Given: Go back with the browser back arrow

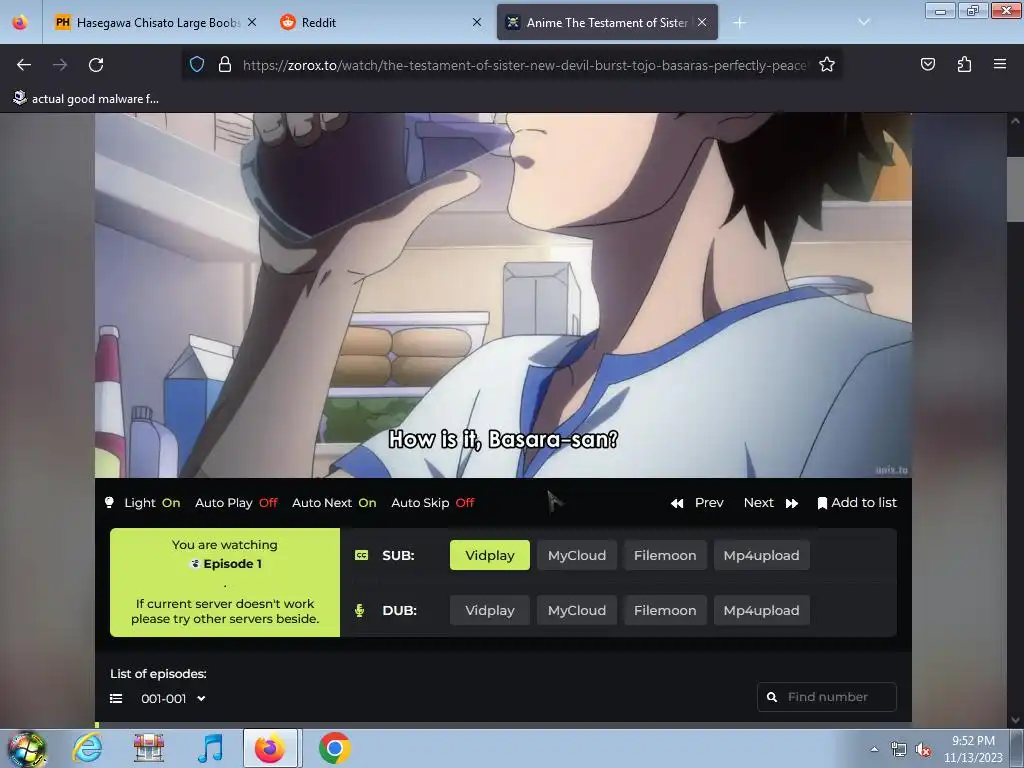Looking at the screenshot, I should coord(24,65).
